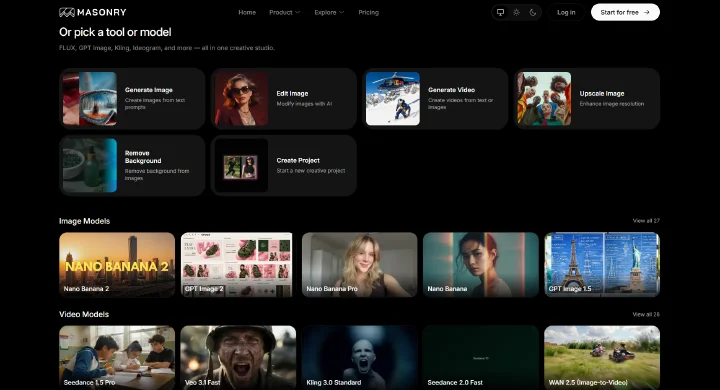
Task: Open the Generate Video tool card
Action: 435,98
